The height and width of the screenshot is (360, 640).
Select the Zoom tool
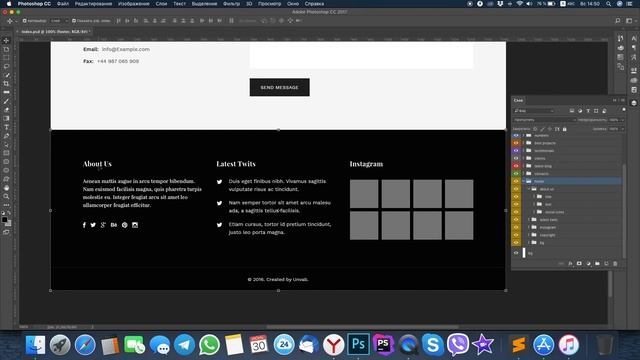tap(6, 196)
